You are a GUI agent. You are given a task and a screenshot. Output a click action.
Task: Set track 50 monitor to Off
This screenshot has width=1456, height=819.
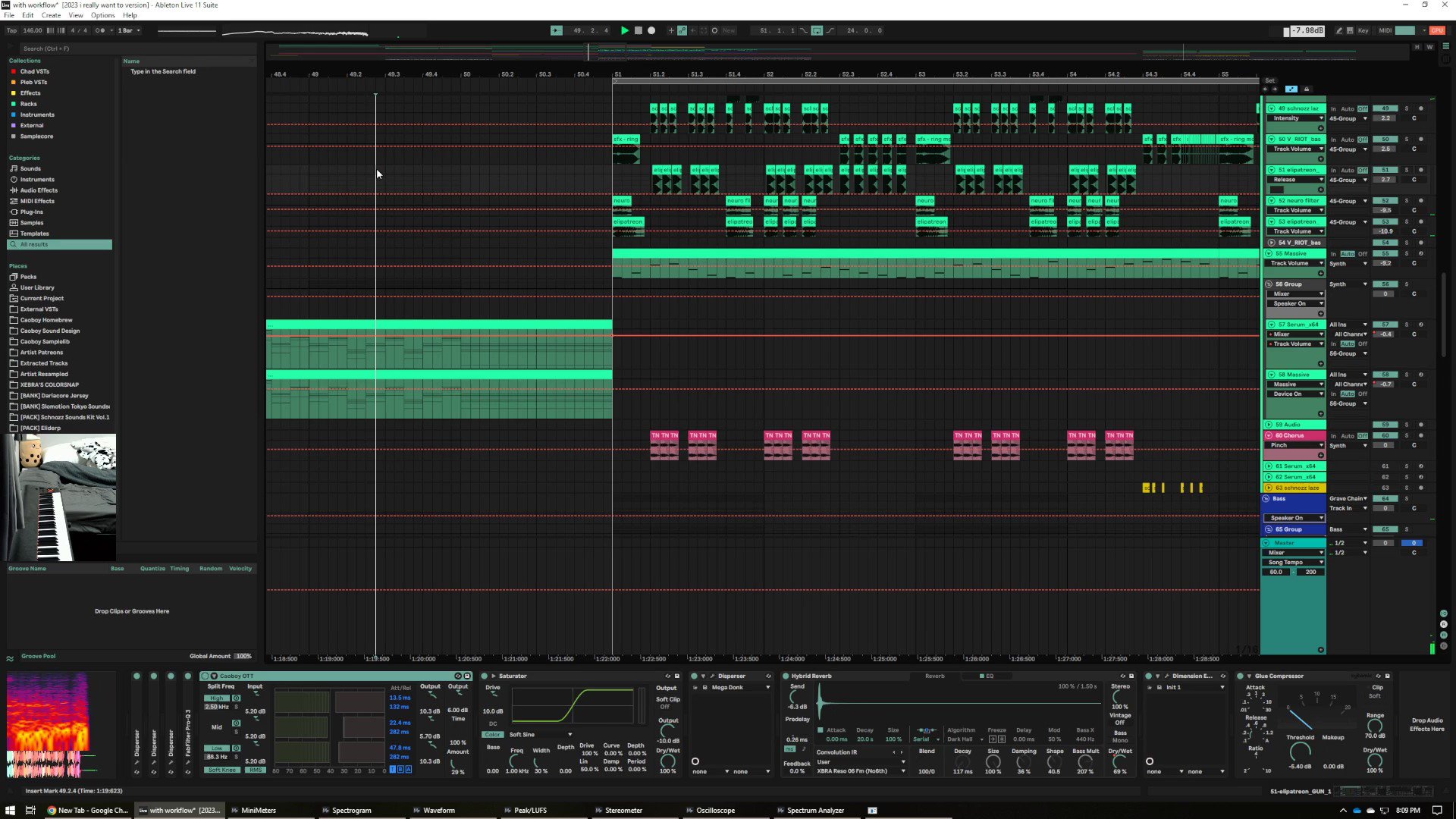(x=1363, y=140)
